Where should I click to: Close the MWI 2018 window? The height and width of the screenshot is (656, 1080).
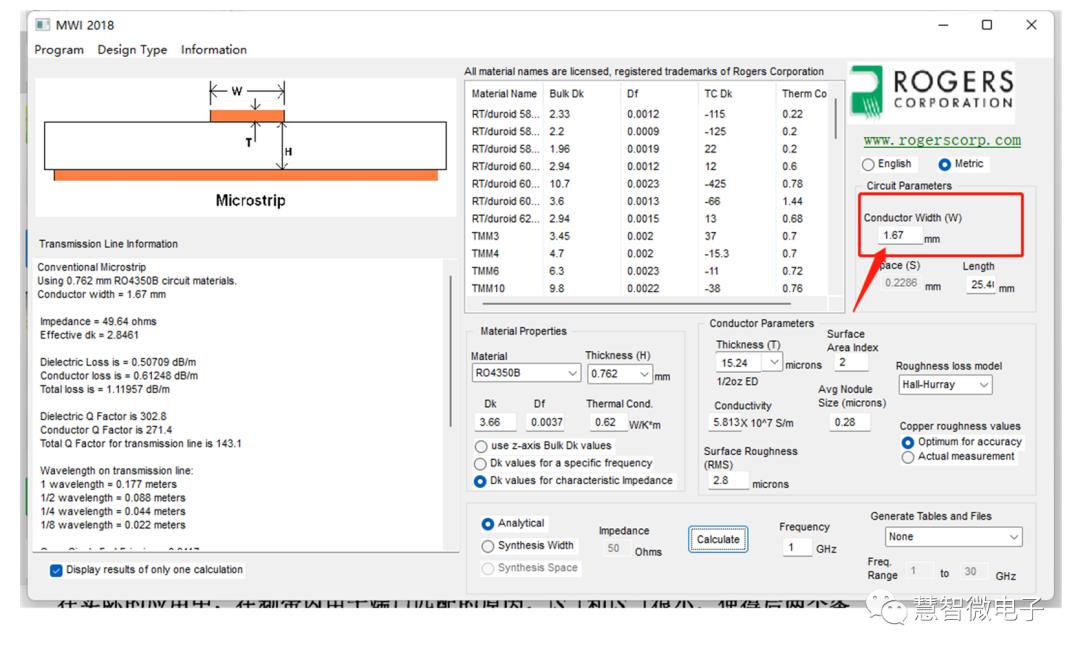coord(1031,25)
